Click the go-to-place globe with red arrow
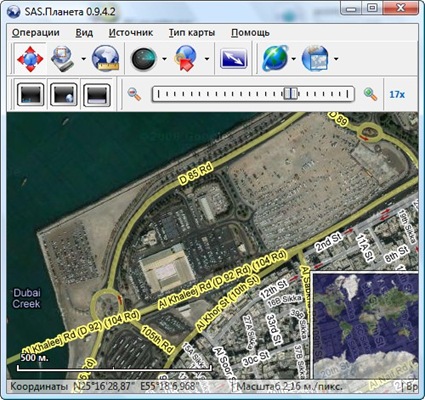Viewport: 425px width, 400px height. 185,59
